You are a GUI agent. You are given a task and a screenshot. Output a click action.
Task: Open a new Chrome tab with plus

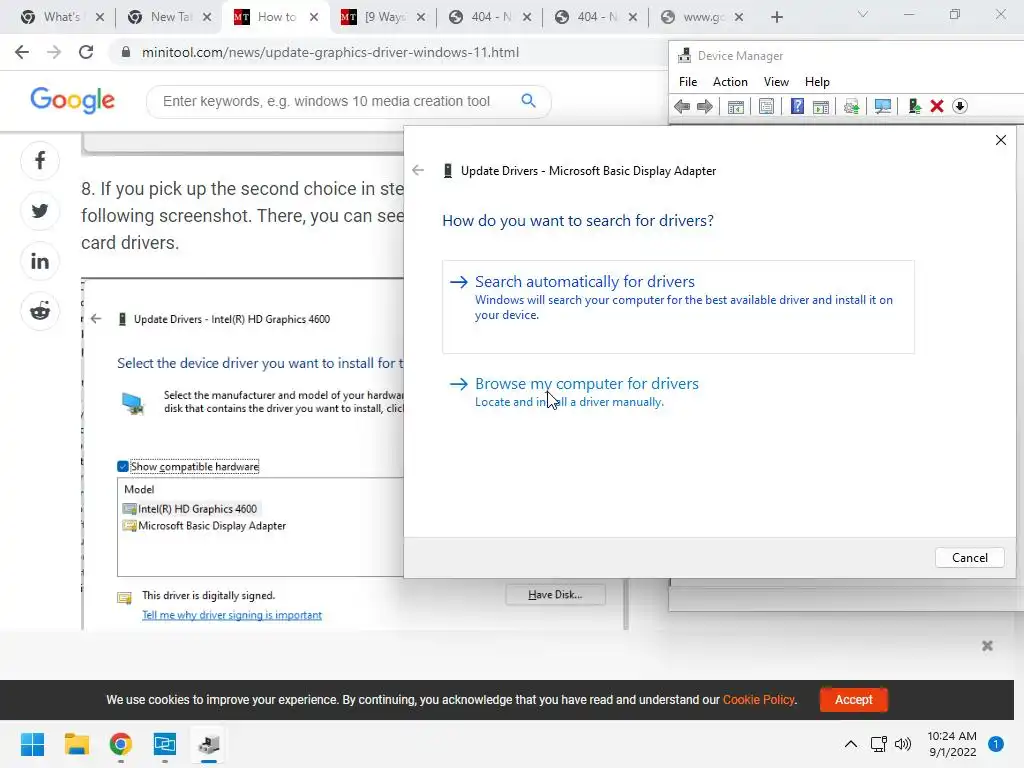tap(776, 17)
